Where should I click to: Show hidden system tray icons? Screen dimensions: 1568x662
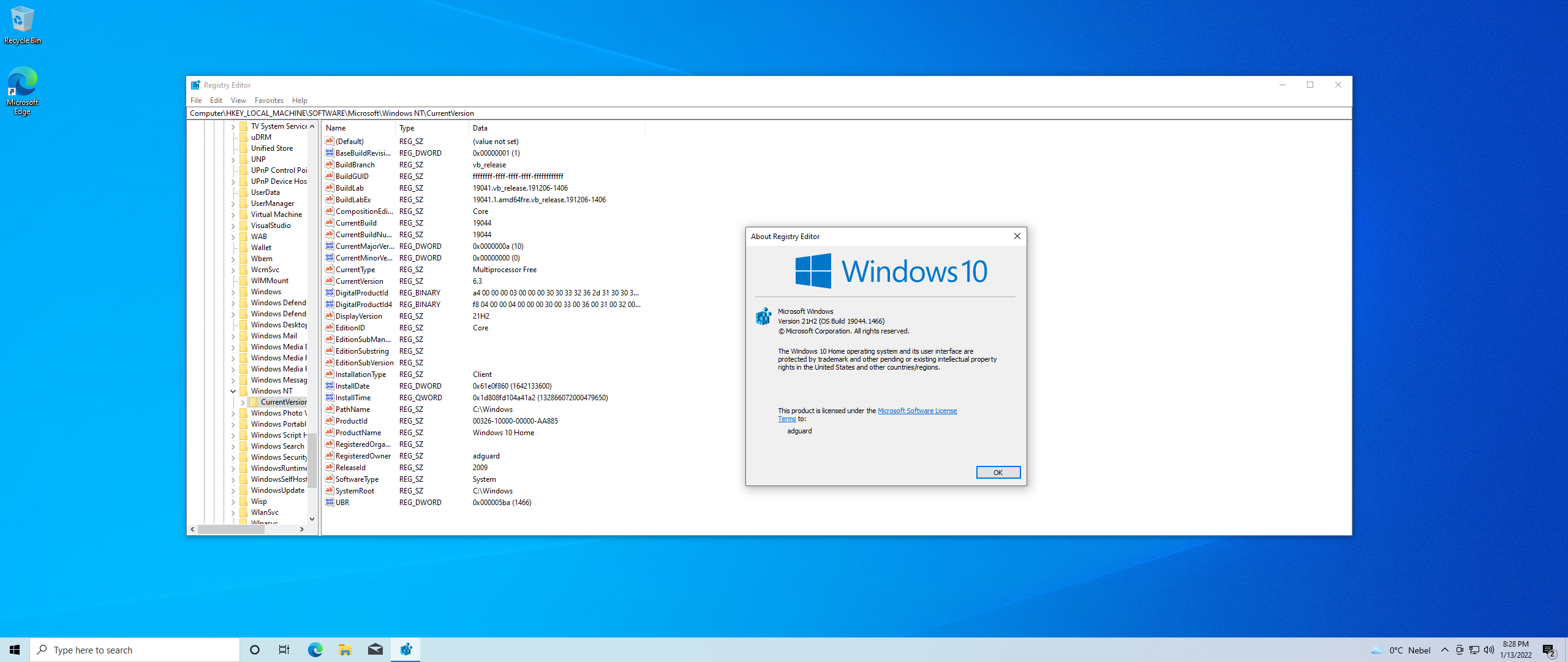pos(1445,650)
